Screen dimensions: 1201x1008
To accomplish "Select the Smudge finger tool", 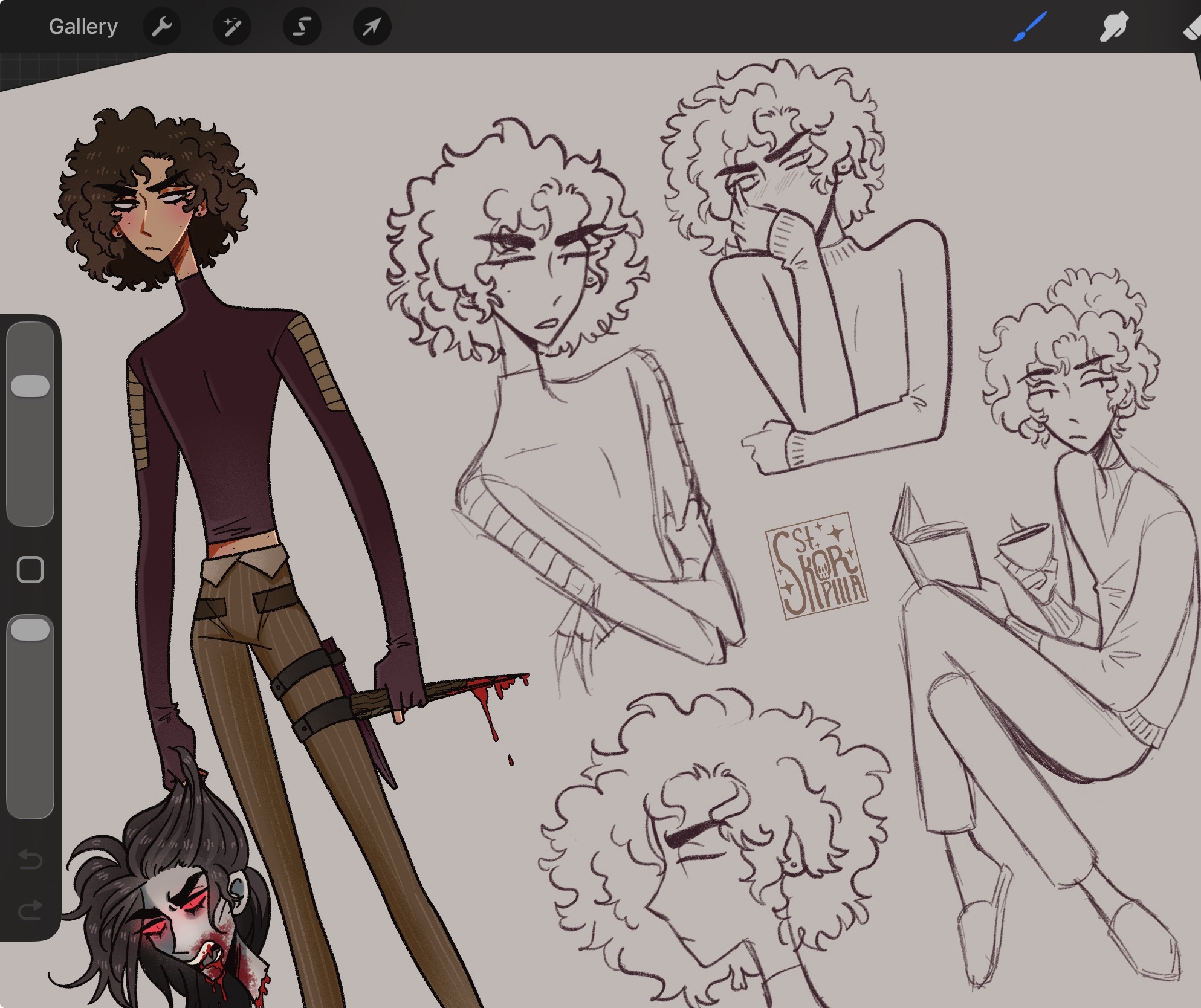I will (1113, 27).
